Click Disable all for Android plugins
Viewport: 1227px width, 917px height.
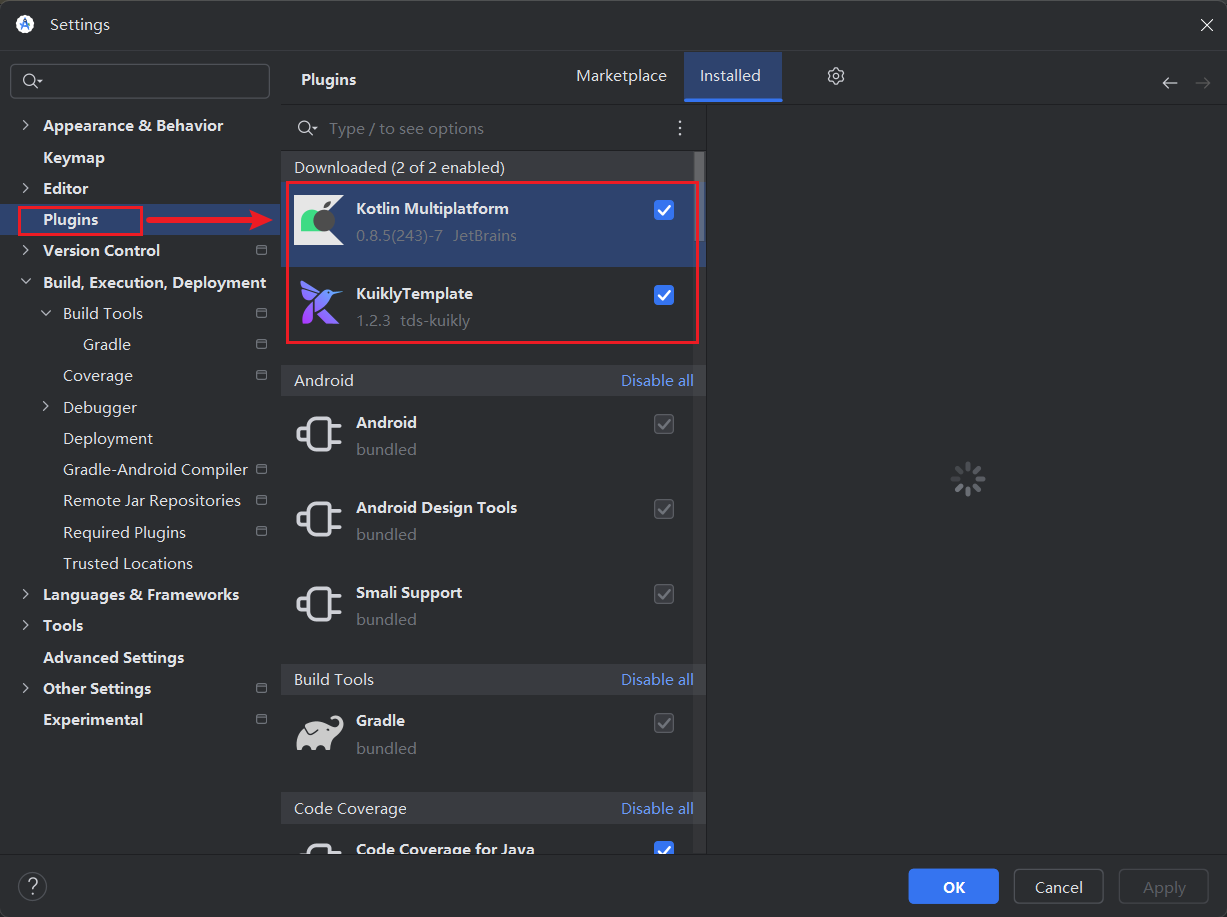tap(657, 380)
